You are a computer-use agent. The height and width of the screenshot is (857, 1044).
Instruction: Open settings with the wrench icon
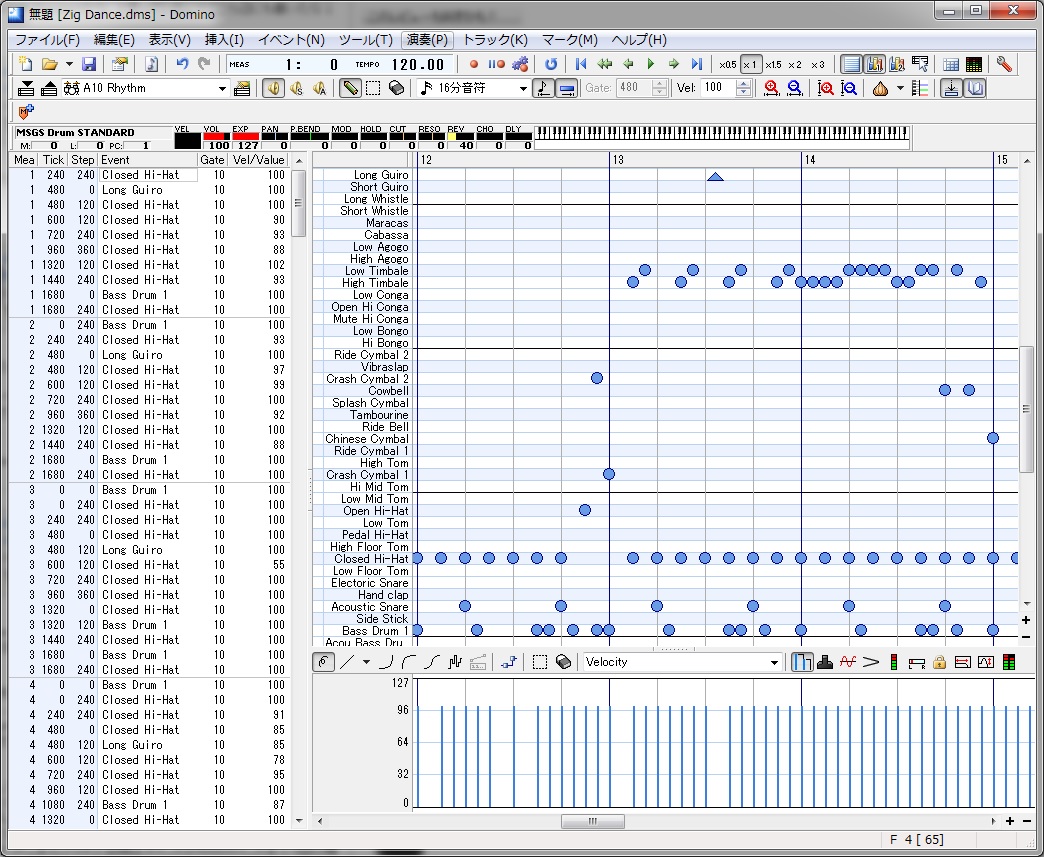pyautogui.click(x=1004, y=64)
